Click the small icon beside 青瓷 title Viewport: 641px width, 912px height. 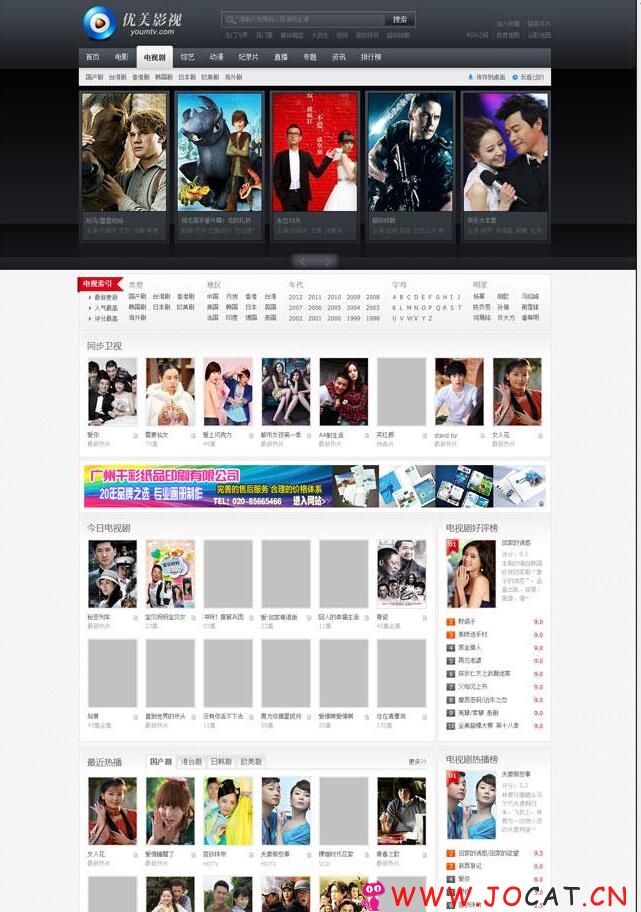point(425,618)
